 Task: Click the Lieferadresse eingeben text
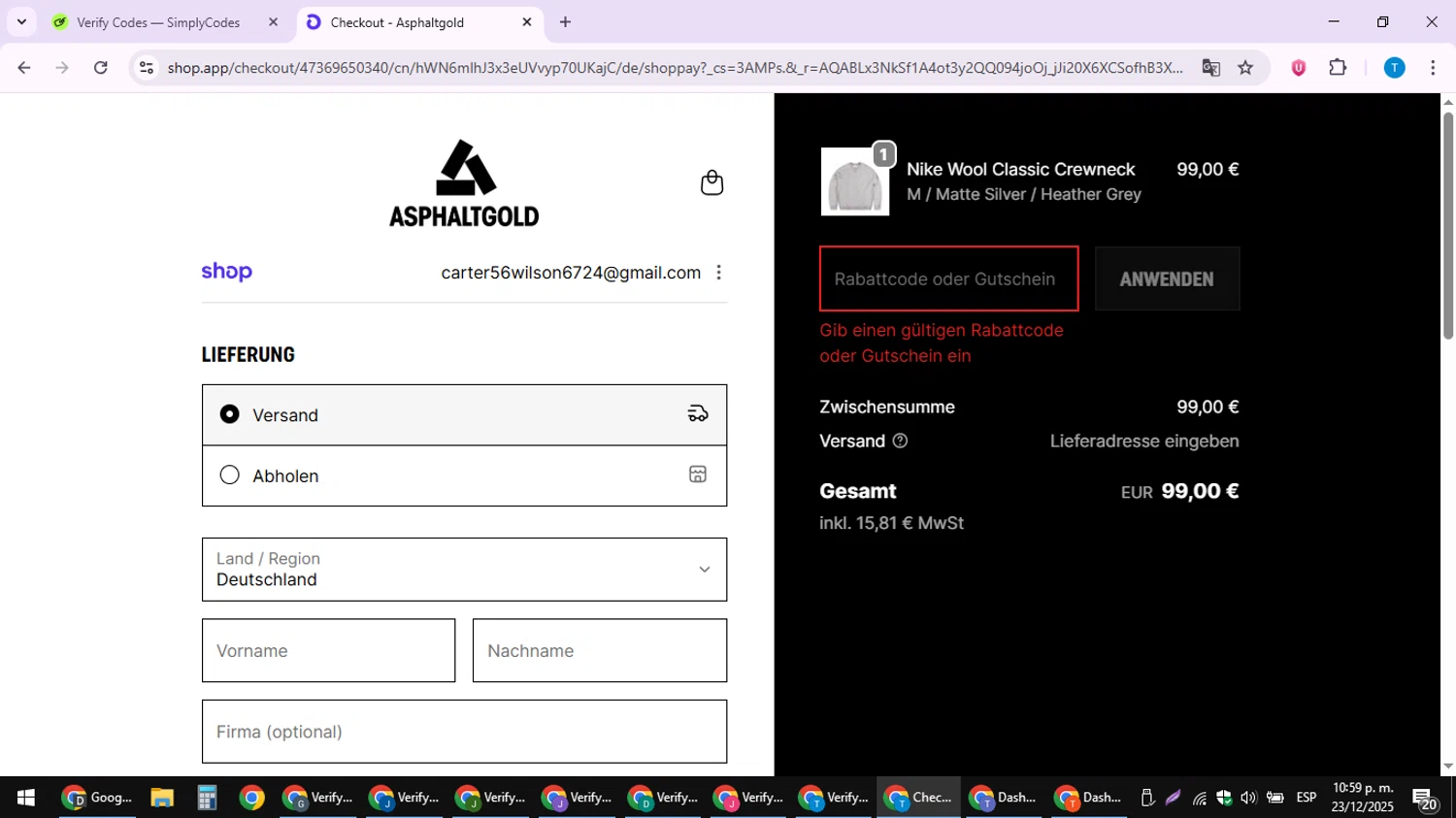coord(1144,442)
